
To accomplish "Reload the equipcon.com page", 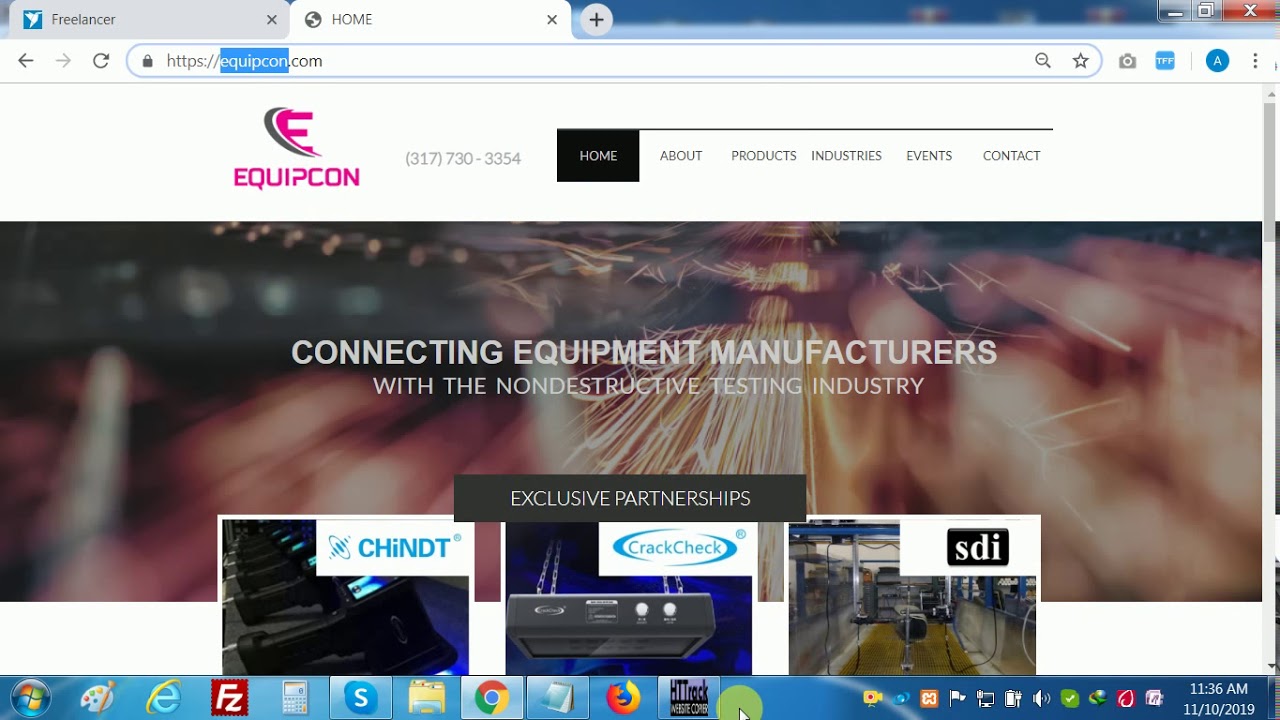I will click(x=101, y=61).
